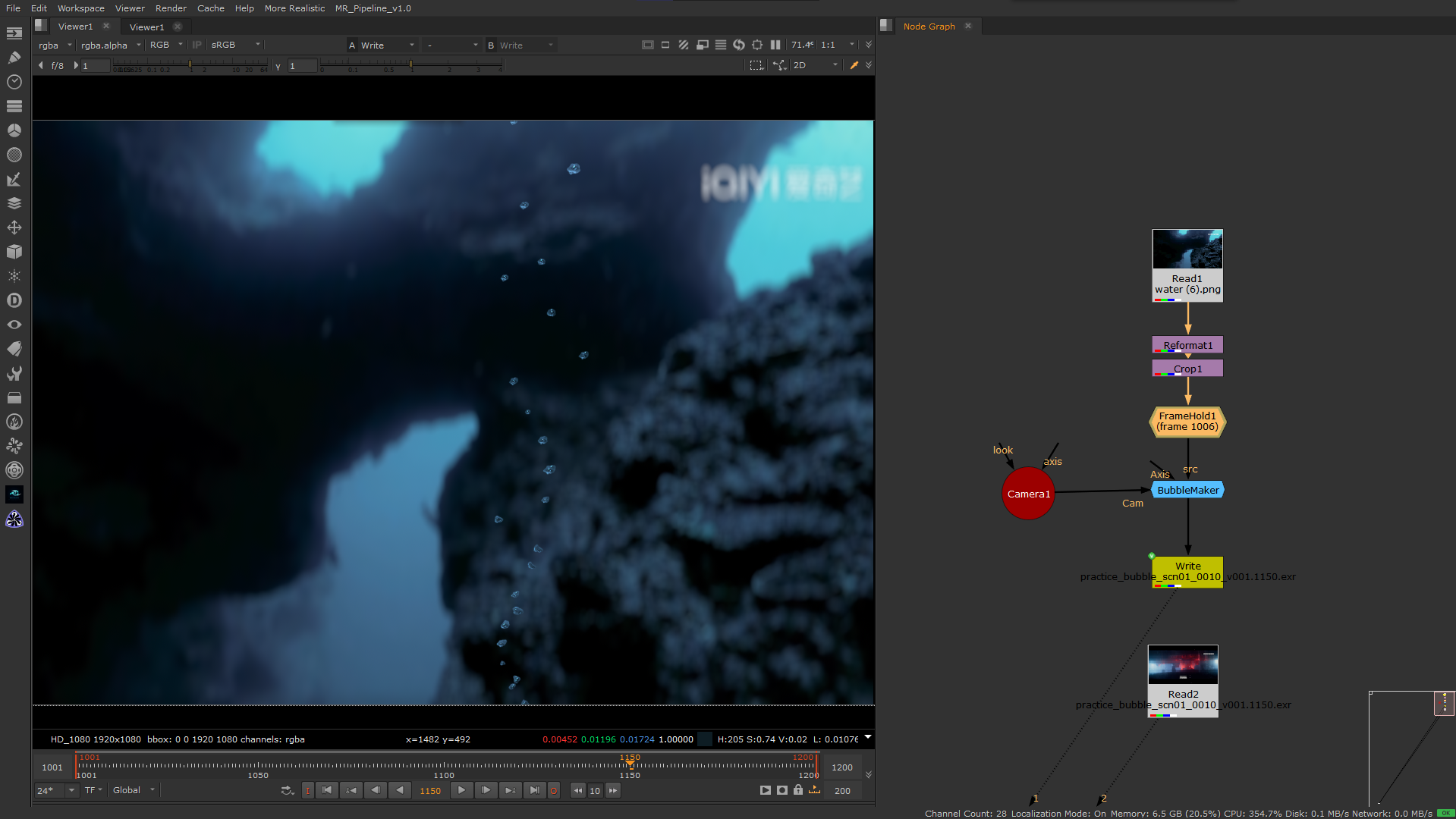This screenshot has height=819, width=1456.
Task: Jump to the last frame button
Action: [534, 790]
